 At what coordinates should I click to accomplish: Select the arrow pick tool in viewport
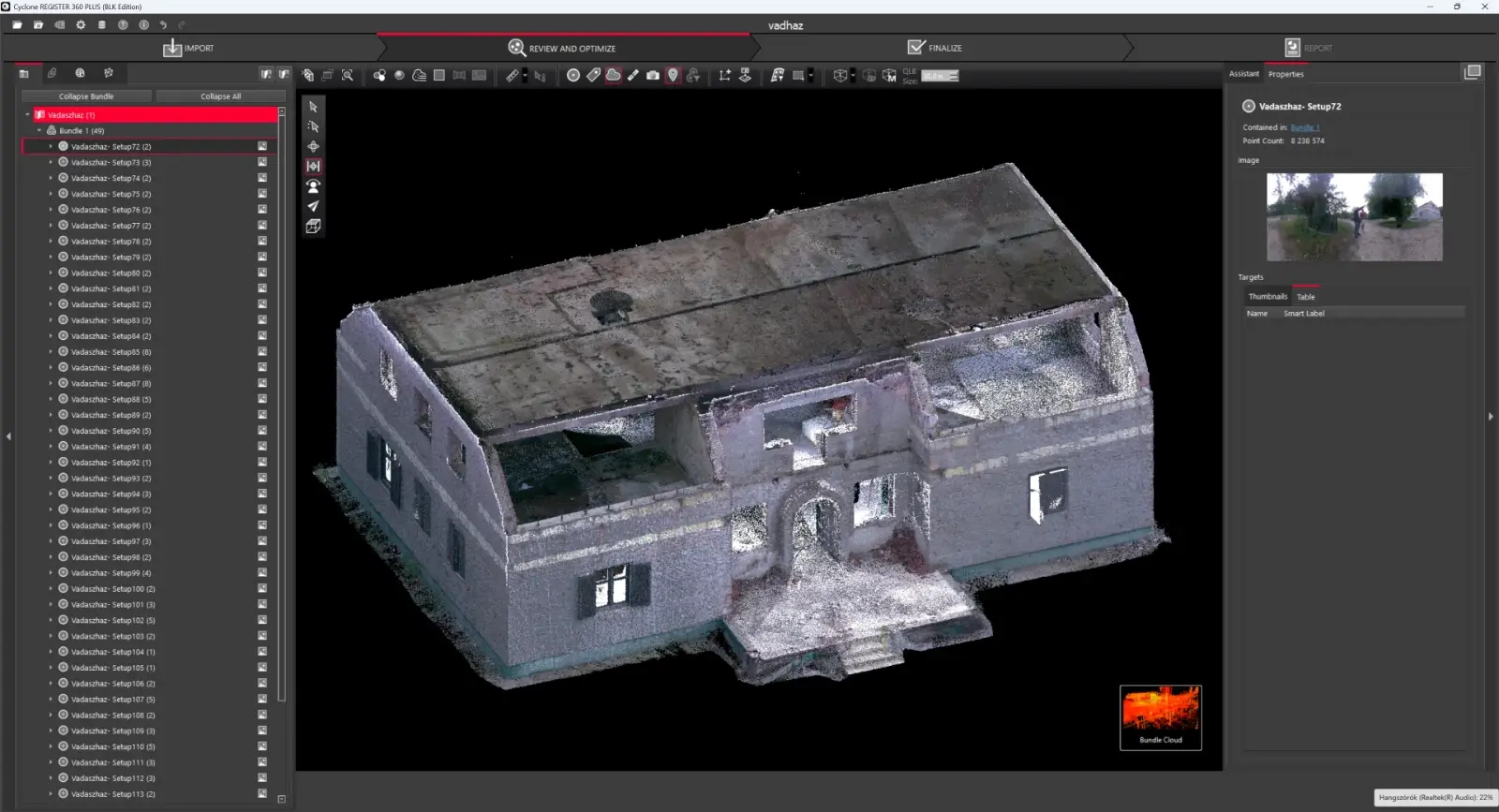point(313,107)
